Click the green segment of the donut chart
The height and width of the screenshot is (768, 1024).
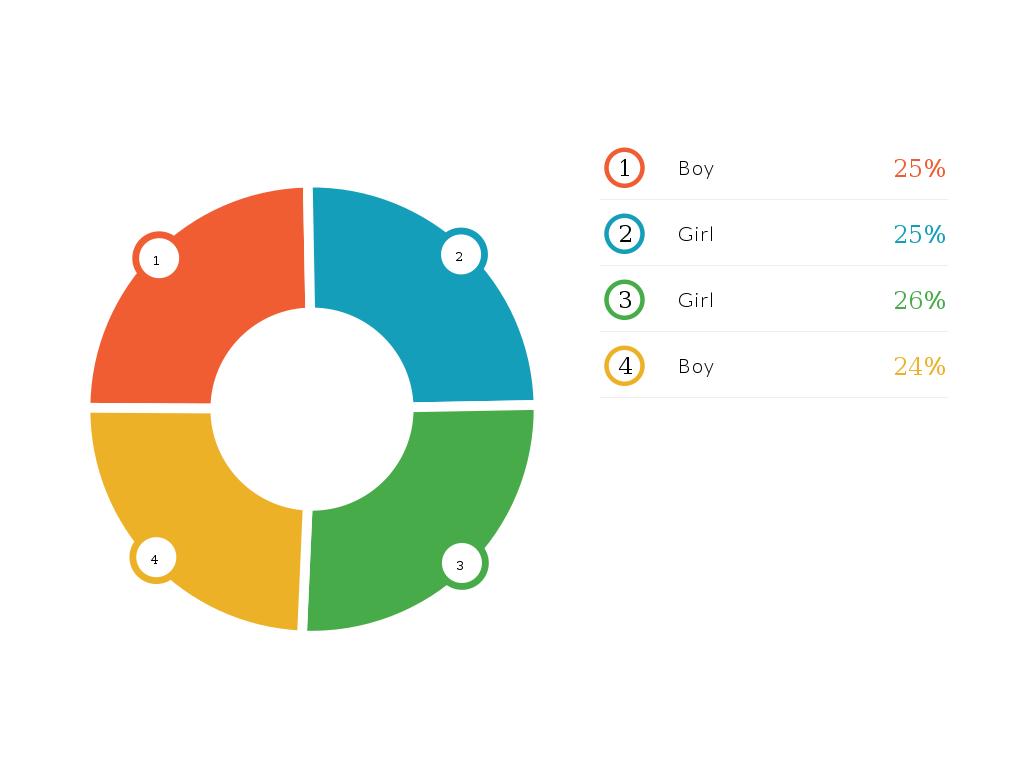pyautogui.click(x=390, y=530)
